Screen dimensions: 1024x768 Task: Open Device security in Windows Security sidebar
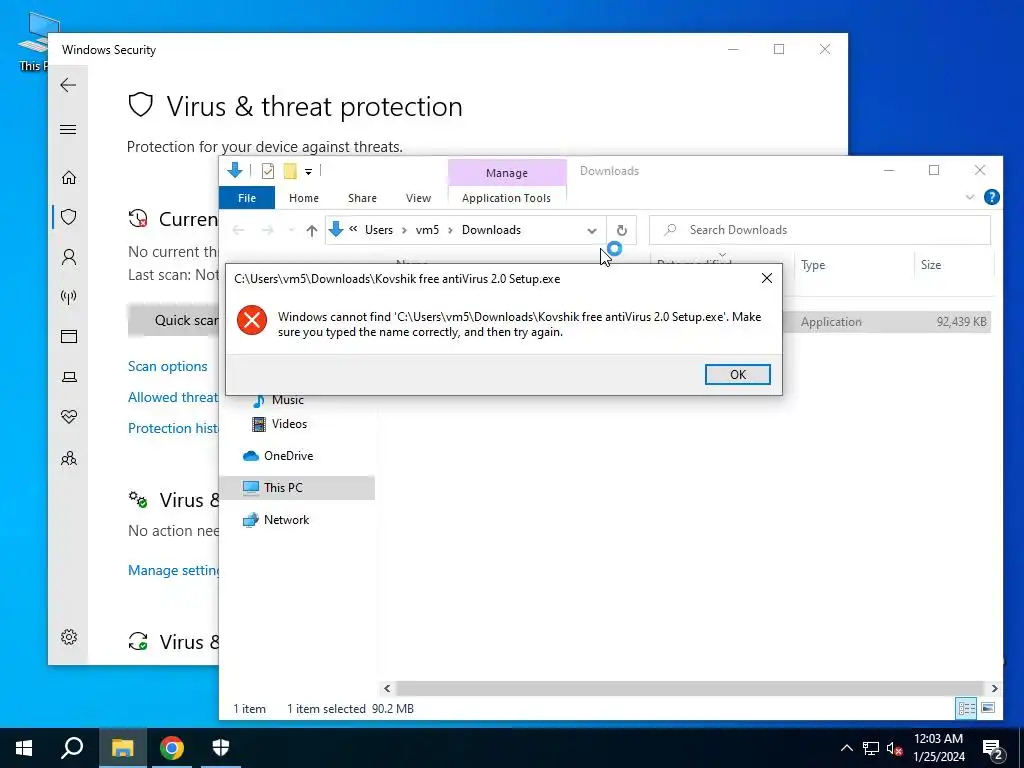(x=69, y=377)
